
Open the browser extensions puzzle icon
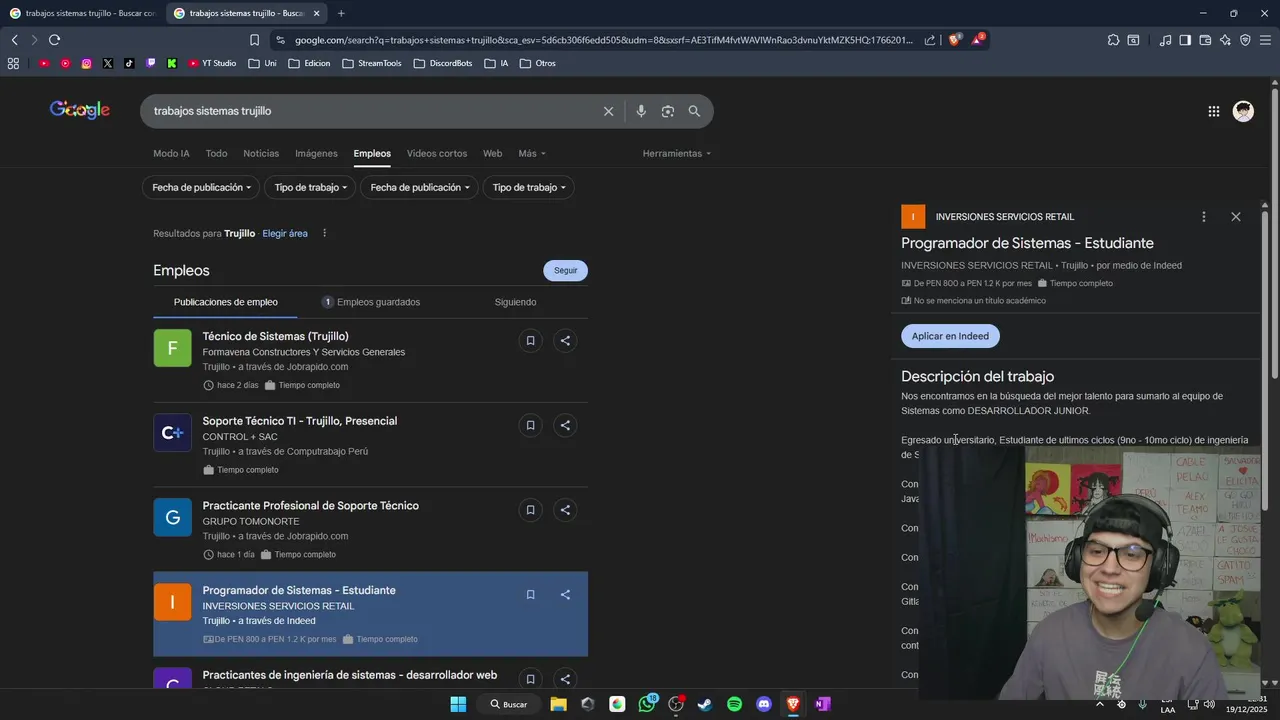(1113, 40)
